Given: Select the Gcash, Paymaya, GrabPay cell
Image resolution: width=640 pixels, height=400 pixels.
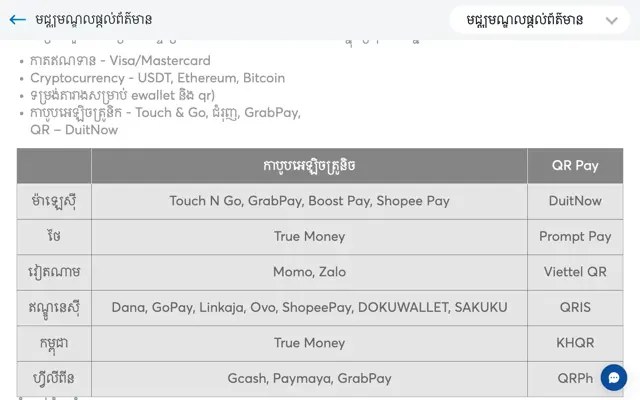Looking at the screenshot, I should 309,378.
